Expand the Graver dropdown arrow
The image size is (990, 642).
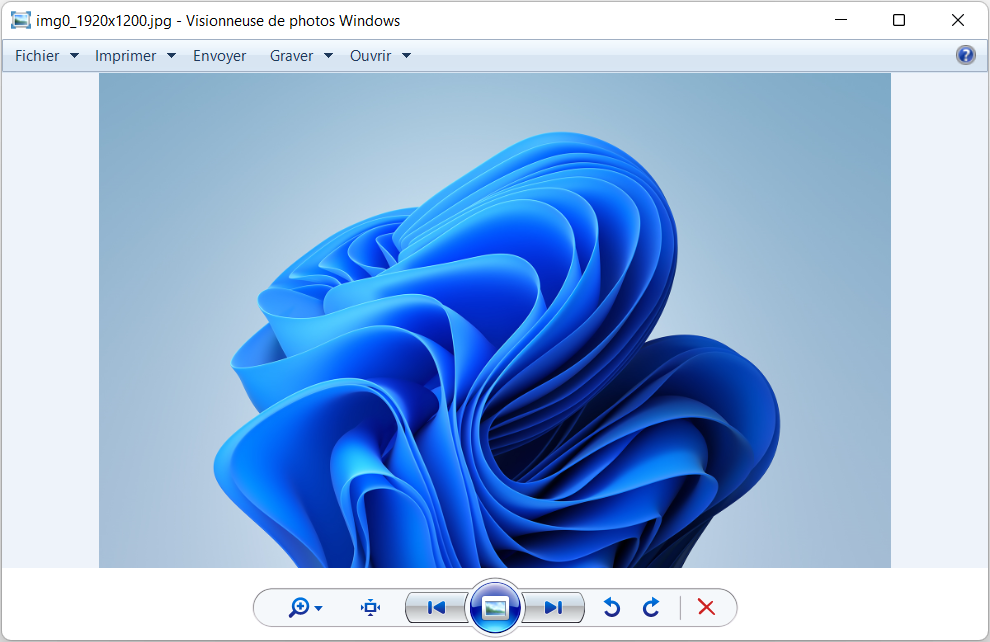pyautogui.click(x=328, y=56)
